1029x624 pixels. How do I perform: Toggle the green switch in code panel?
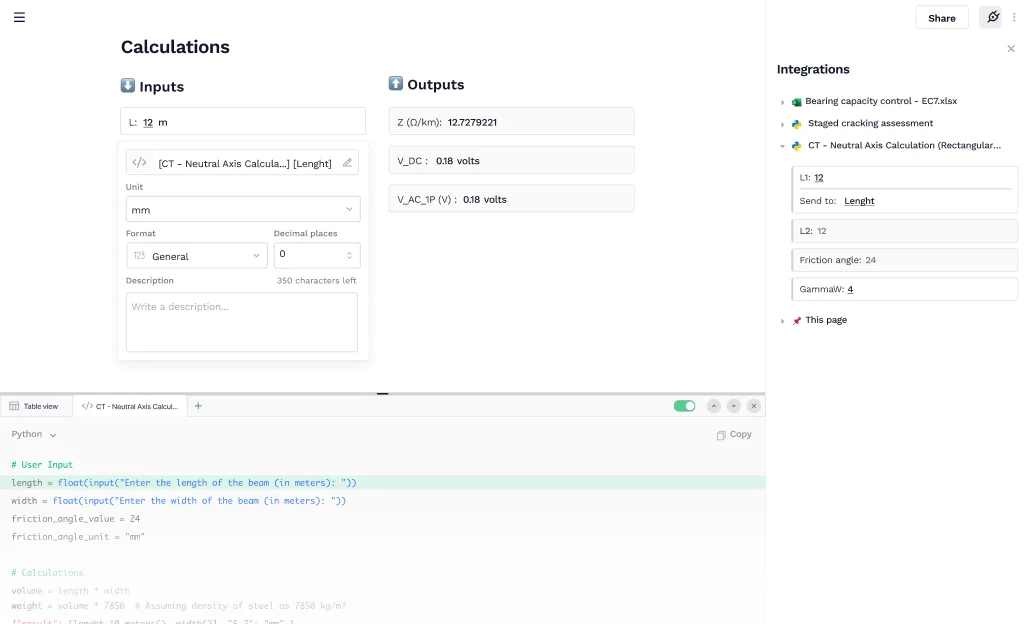tap(684, 406)
